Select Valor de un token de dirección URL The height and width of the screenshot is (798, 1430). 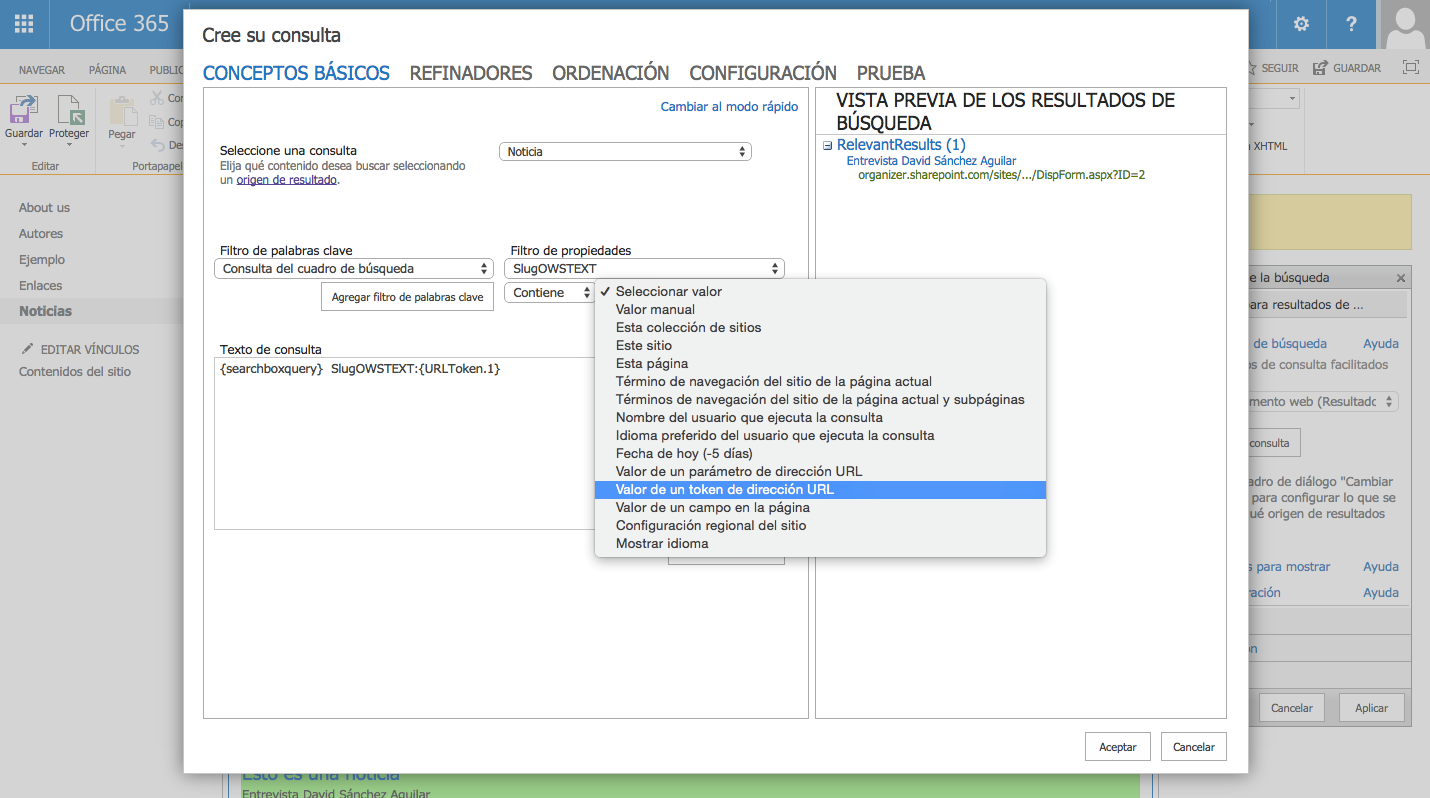[x=725, y=490]
